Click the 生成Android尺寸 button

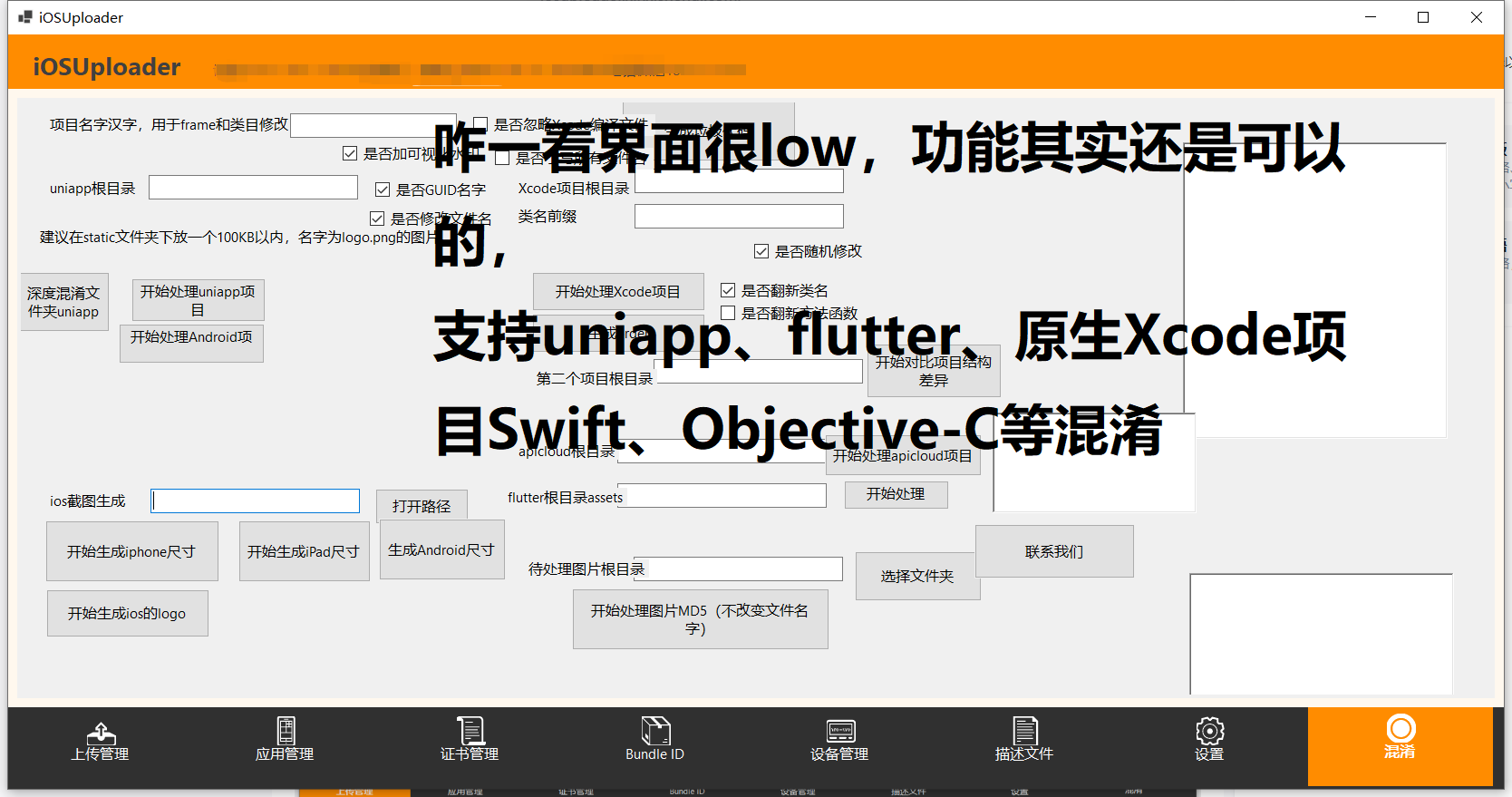point(441,549)
